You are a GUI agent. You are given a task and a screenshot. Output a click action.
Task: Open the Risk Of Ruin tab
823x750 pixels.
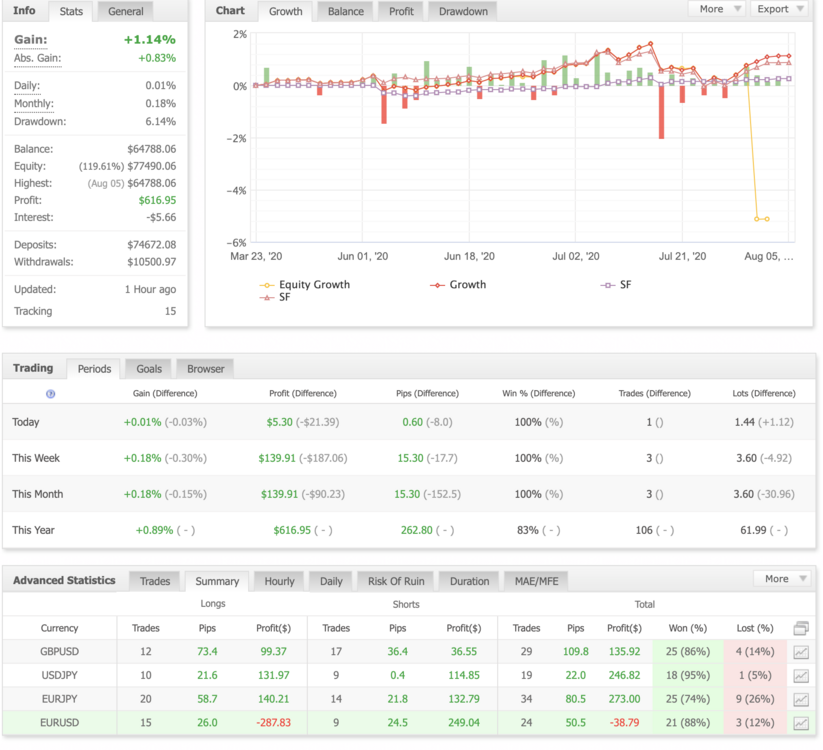pyautogui.click(x=396, y=581)
